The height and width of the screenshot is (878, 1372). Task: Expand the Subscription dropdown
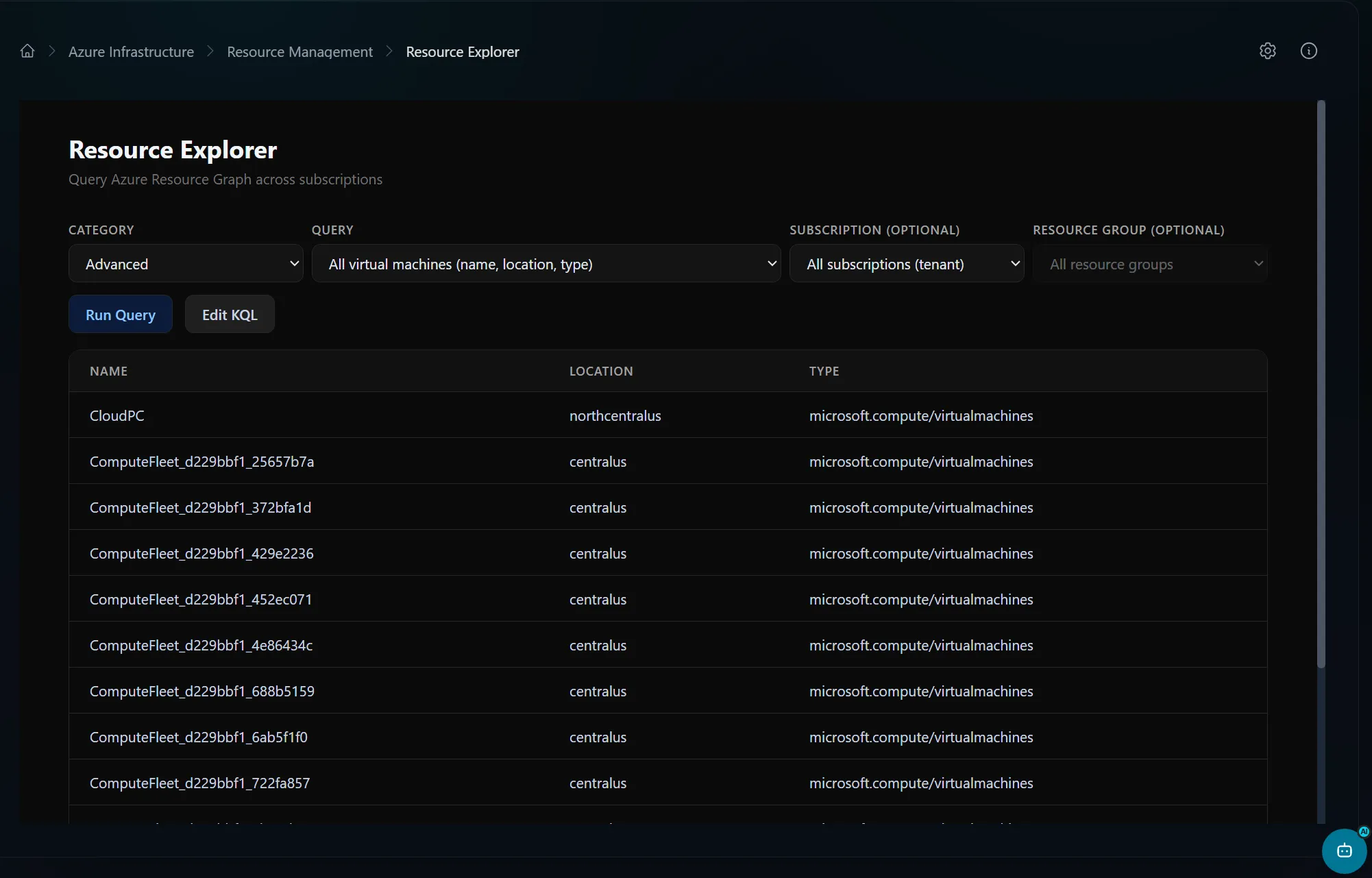click(x=907, y=264)
